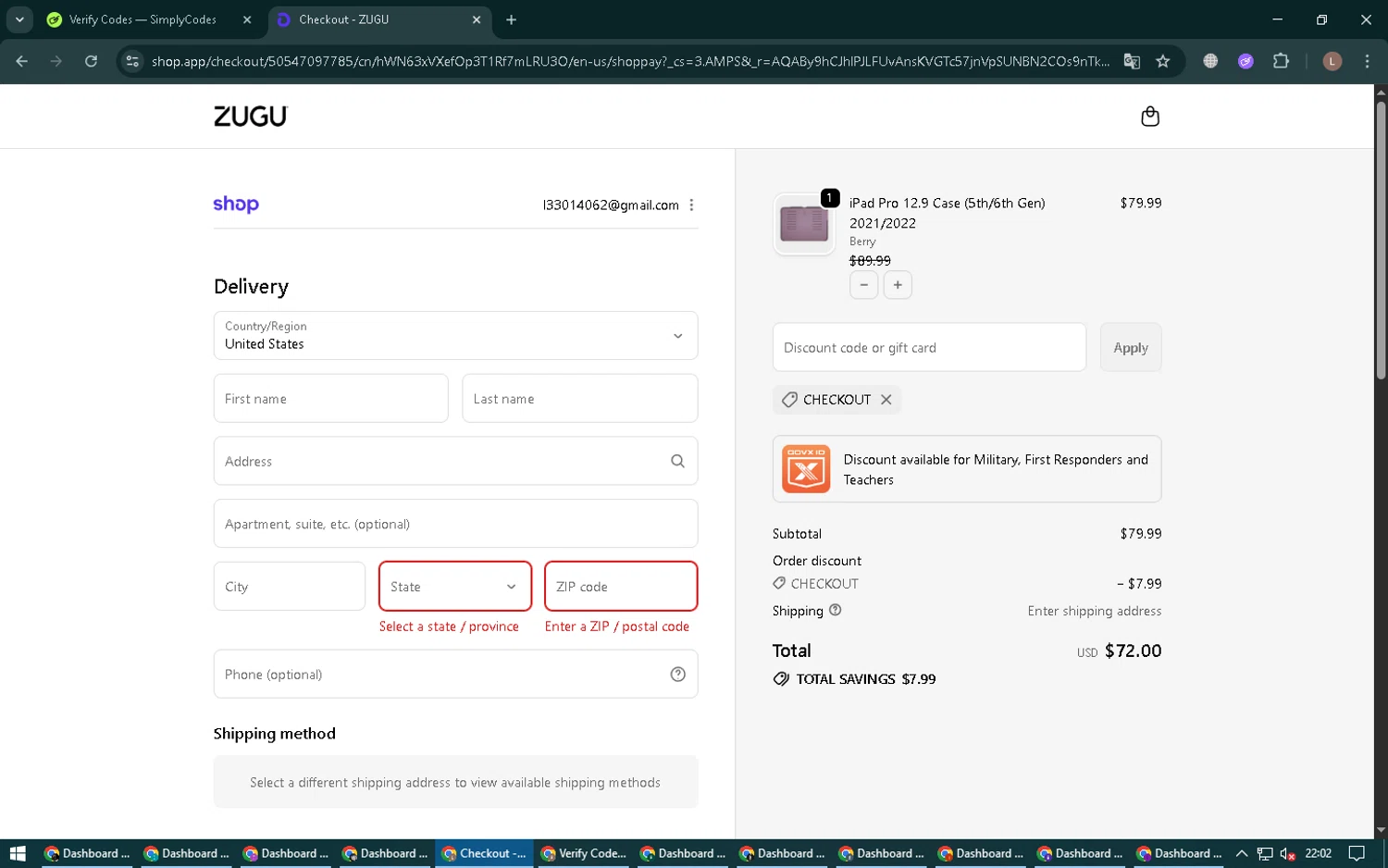This screenshot has height=868, width=1388.
Task: Open the browser extensions puzzle icon
Action: (x=1281, y=61)
